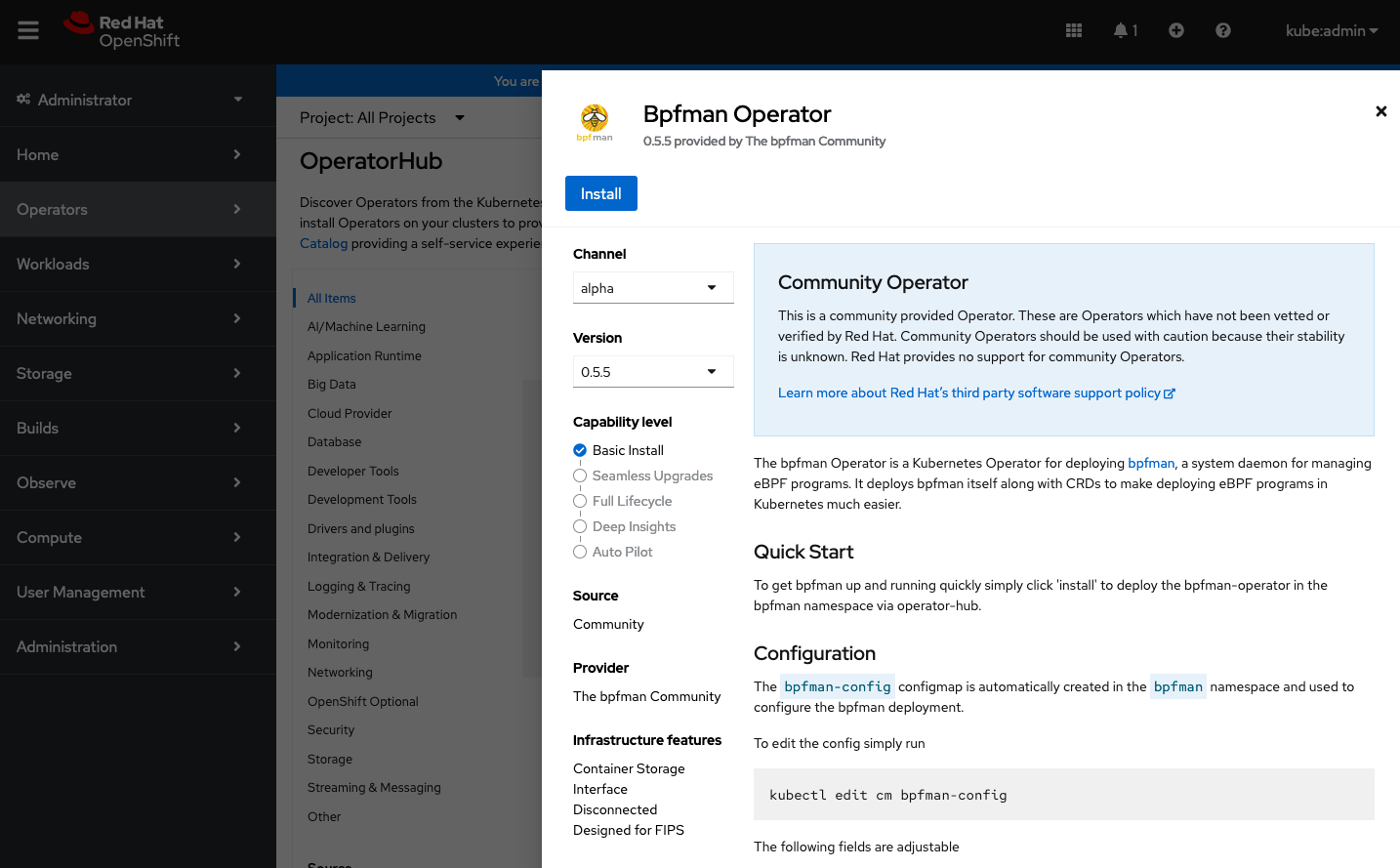The width and height of the screenshot is (1400, 868).
Task: Open the quick create plus icon
Action: point(1175,30)
